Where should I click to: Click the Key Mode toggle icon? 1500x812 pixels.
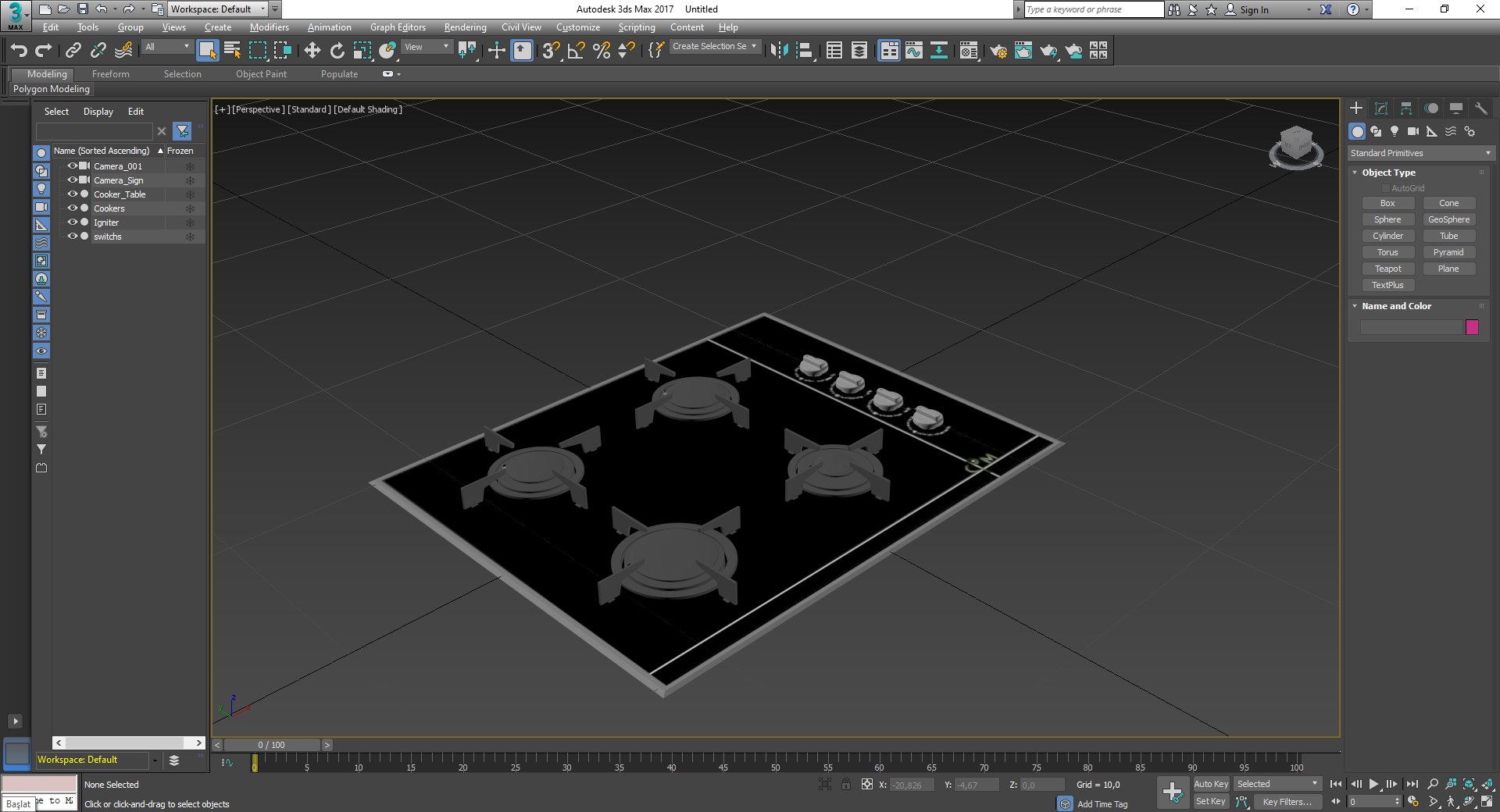pyautogui.click(x=1336, y=801)
